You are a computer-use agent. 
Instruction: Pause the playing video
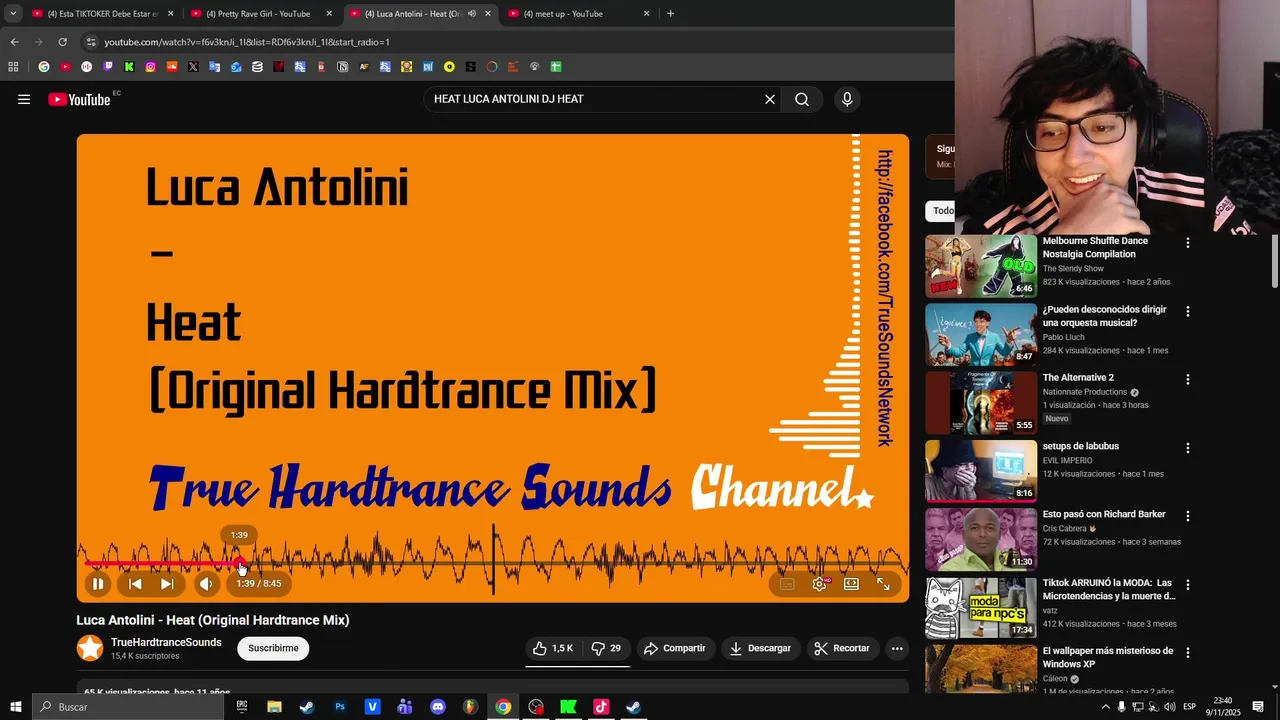(98, 584)
